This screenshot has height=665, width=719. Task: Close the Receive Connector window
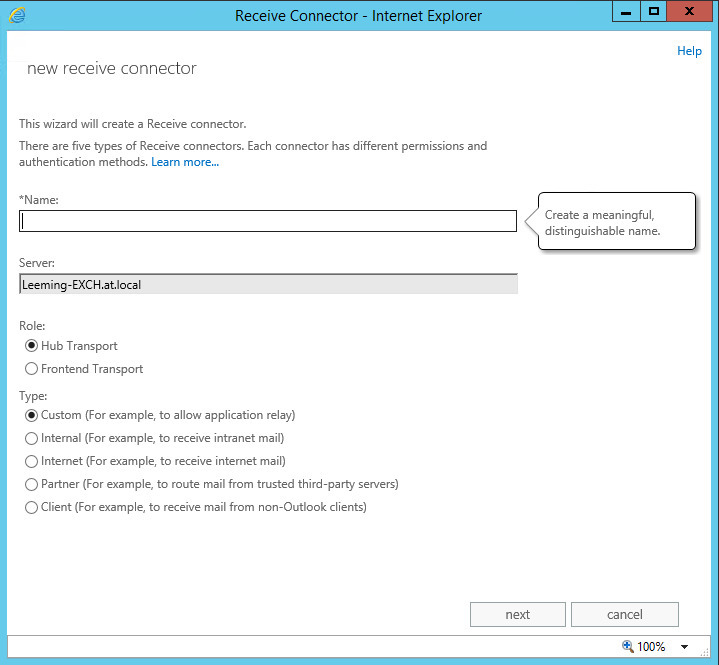pyautogui.click(x=689, y=11)
